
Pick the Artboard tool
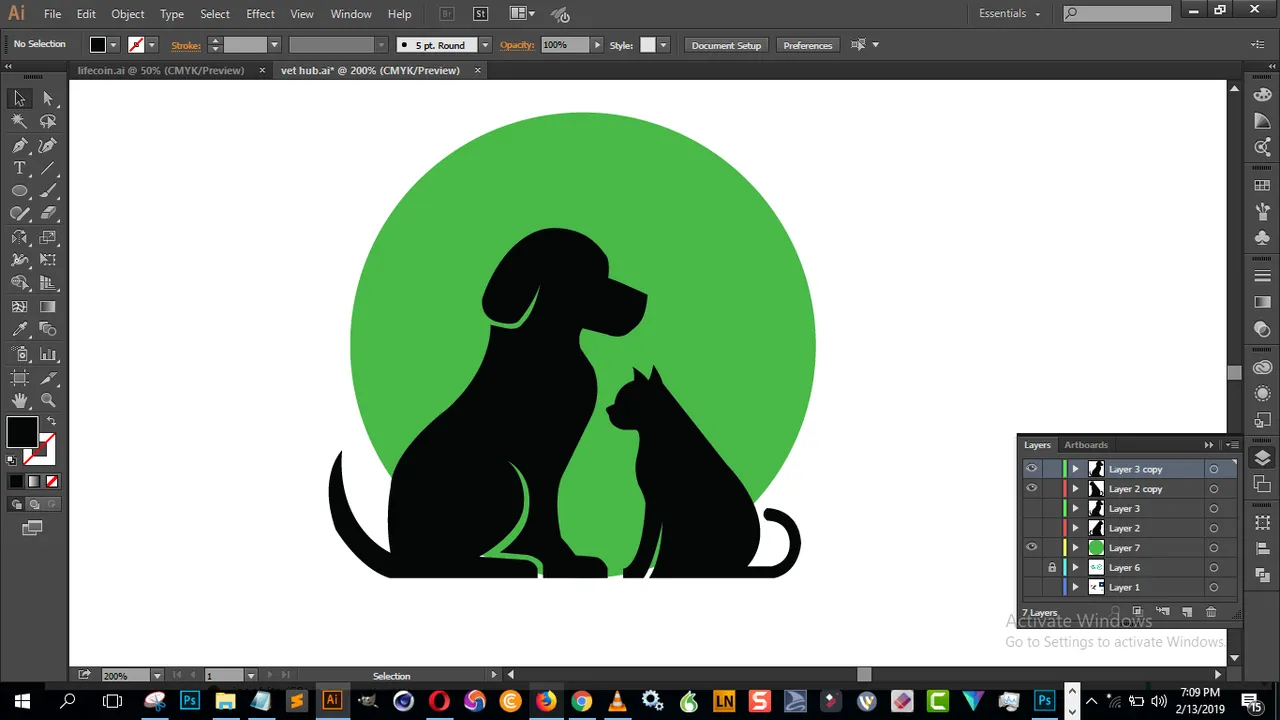19,378
